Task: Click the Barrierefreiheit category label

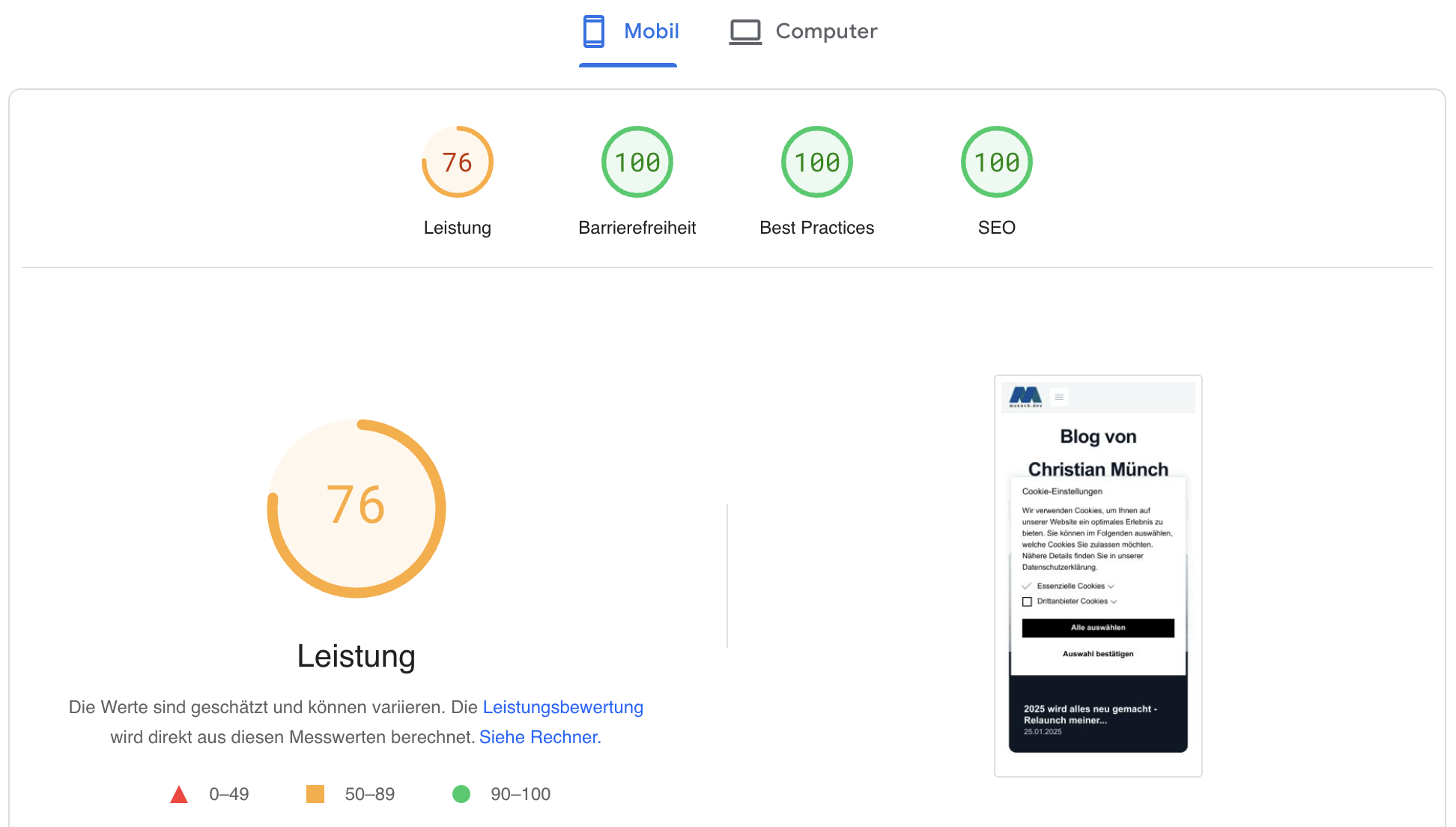Action: point(637,228)
